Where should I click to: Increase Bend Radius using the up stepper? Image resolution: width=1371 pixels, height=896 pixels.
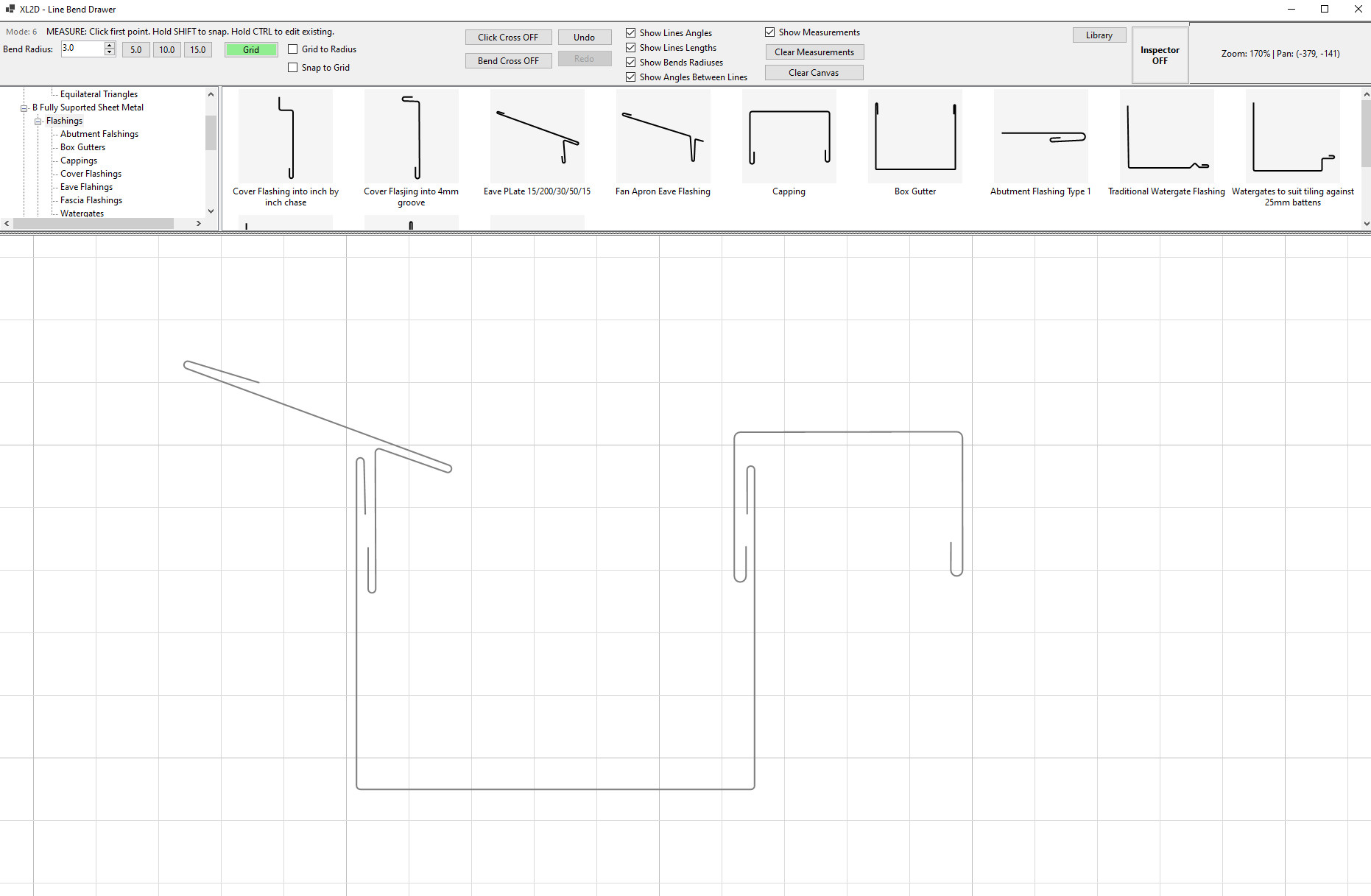(x=109, y=46)
